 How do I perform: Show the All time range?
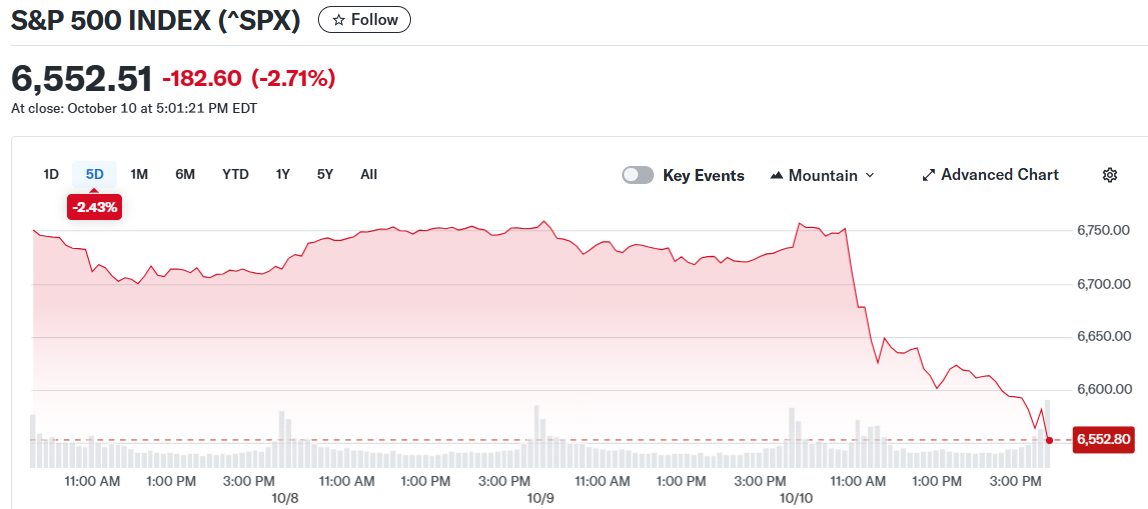369,174
